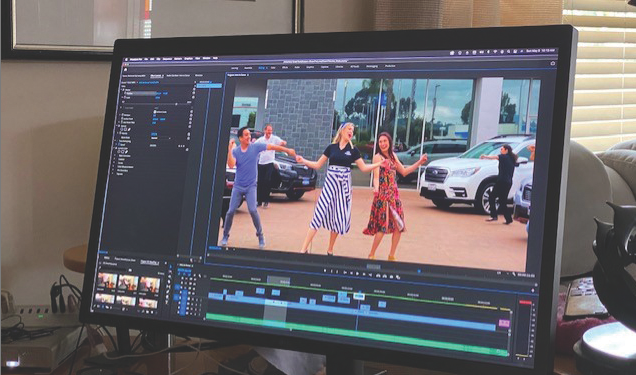
Task: Select the last thumbnail in project bin
Action: click(148, 303)
